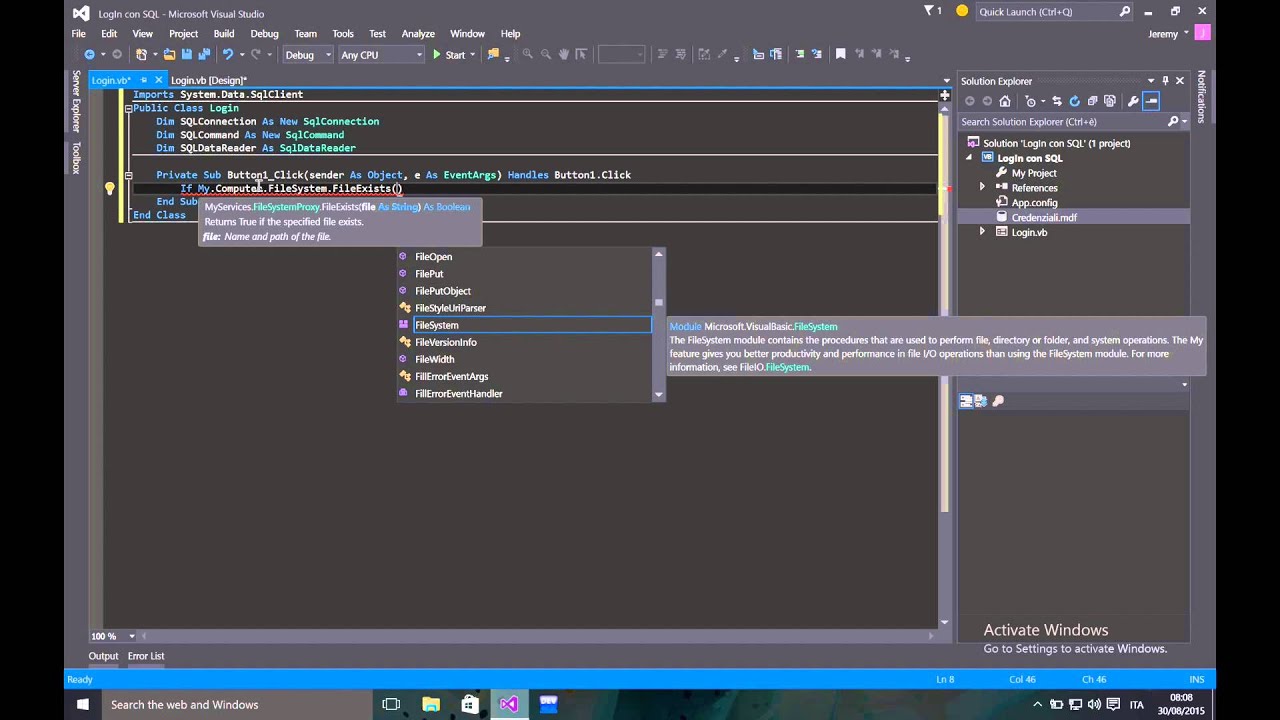
Task: Click the yellow feedback smiley icon
Action: [x=962, y=11]
